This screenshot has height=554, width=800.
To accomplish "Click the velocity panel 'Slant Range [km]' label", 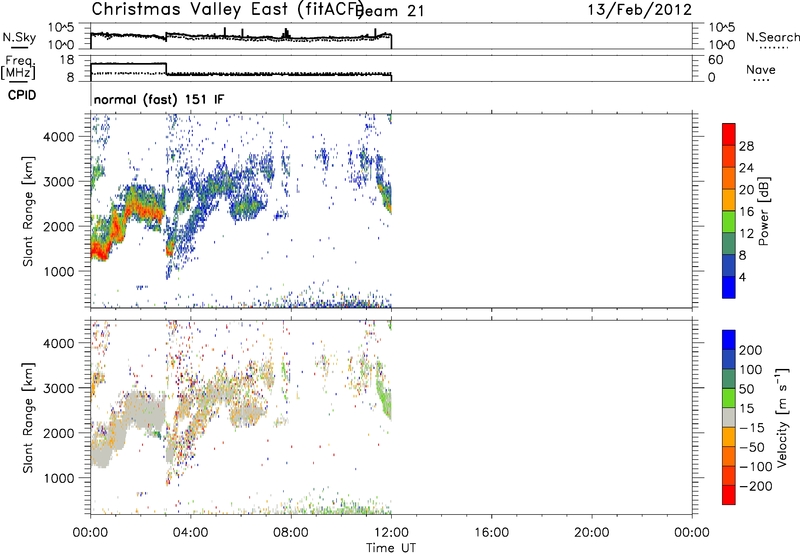I will pyautogui.click(x=28, y=418).
